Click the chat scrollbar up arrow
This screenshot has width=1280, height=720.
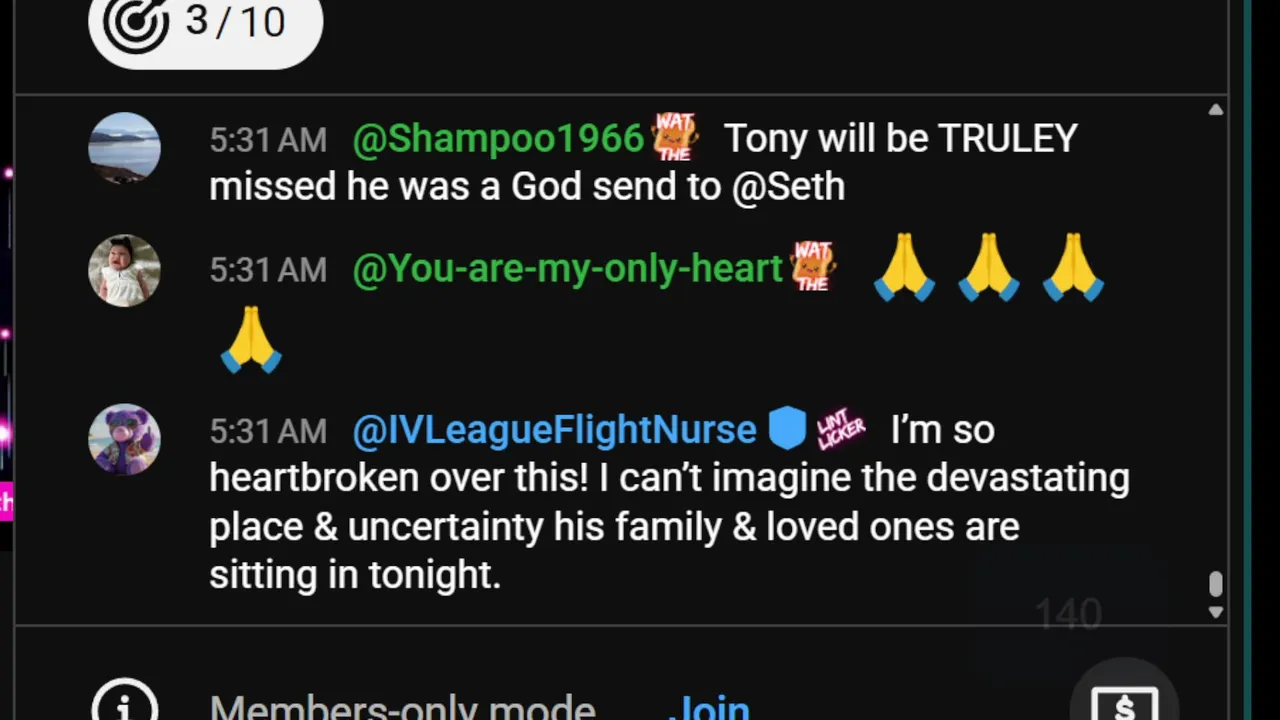pyautogui.click(x=1216, y=110)
